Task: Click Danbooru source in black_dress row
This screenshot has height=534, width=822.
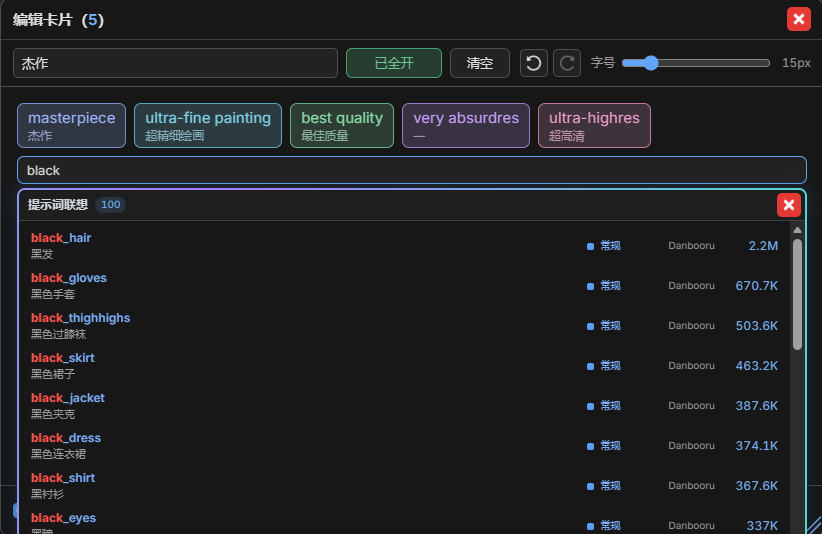Action: click(691, 445)
